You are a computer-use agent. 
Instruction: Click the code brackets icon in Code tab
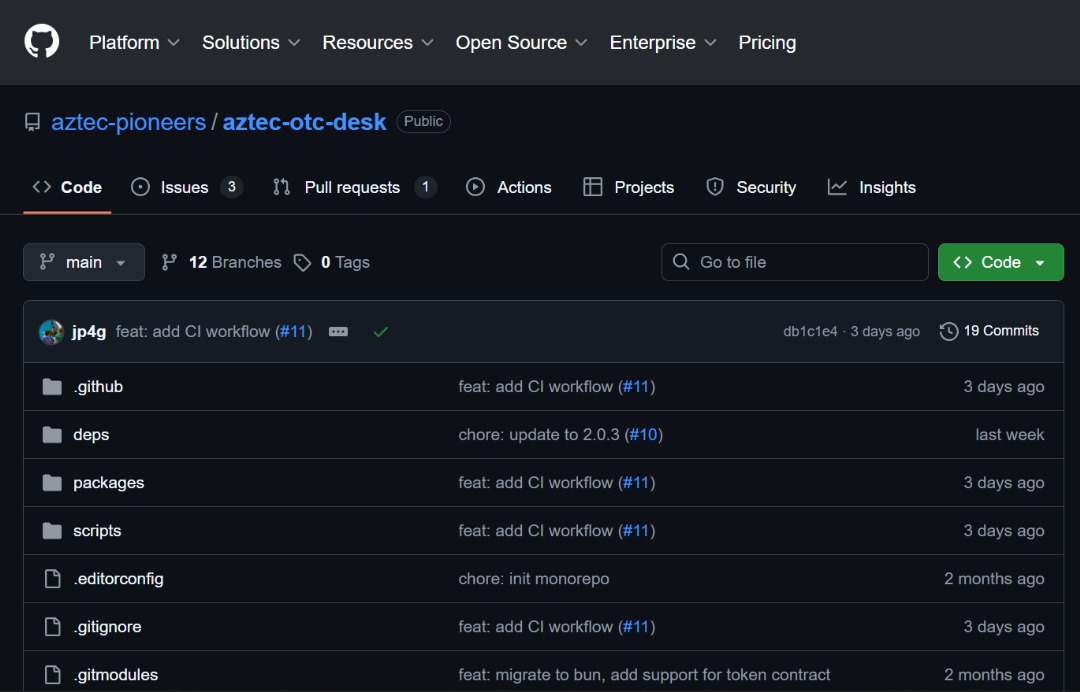pos(41,187)
